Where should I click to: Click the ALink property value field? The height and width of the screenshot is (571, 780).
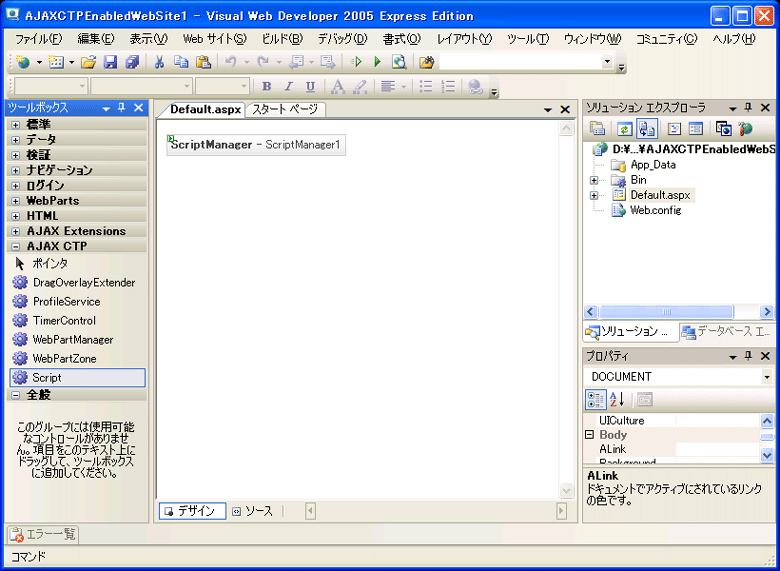click(x=717, y=449)
